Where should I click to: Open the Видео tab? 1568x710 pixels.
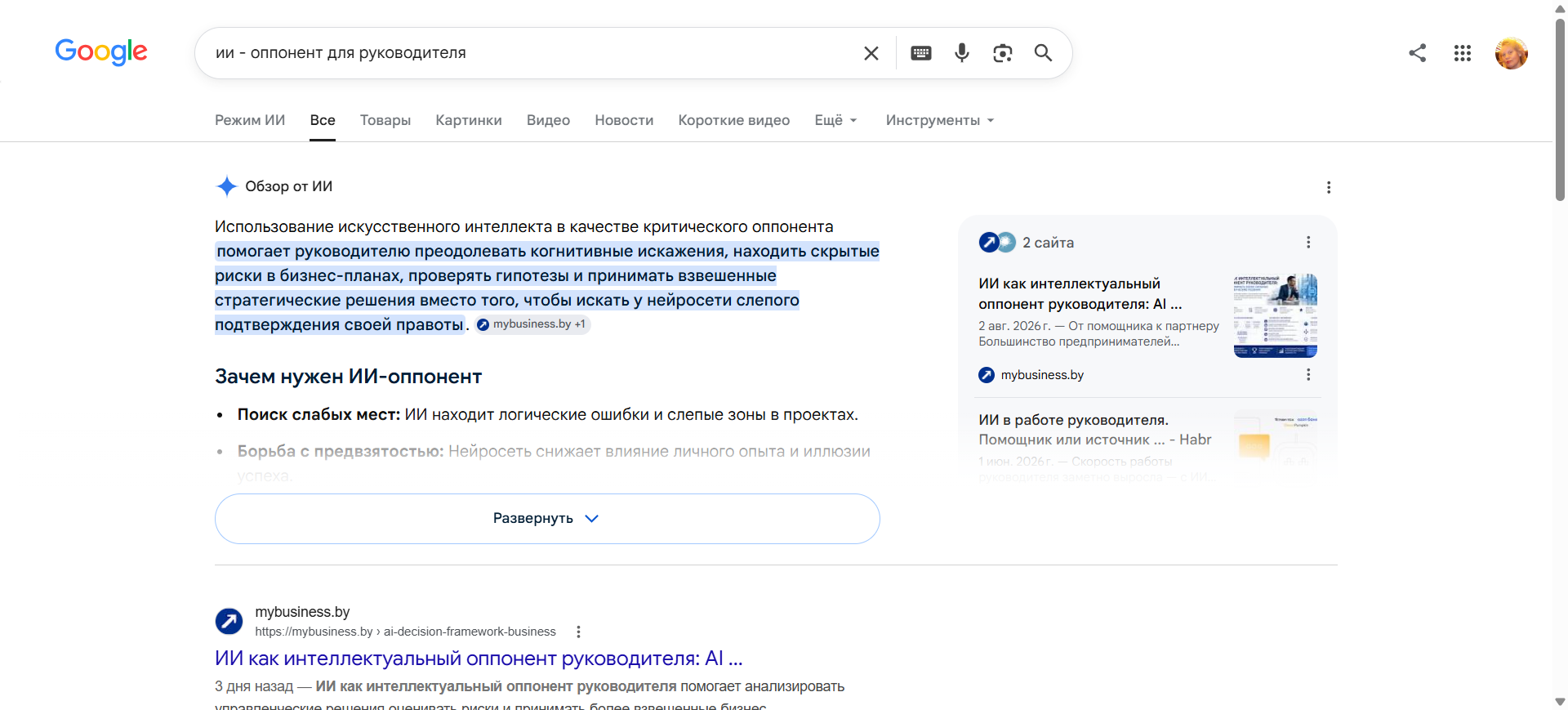click(548, 120)
